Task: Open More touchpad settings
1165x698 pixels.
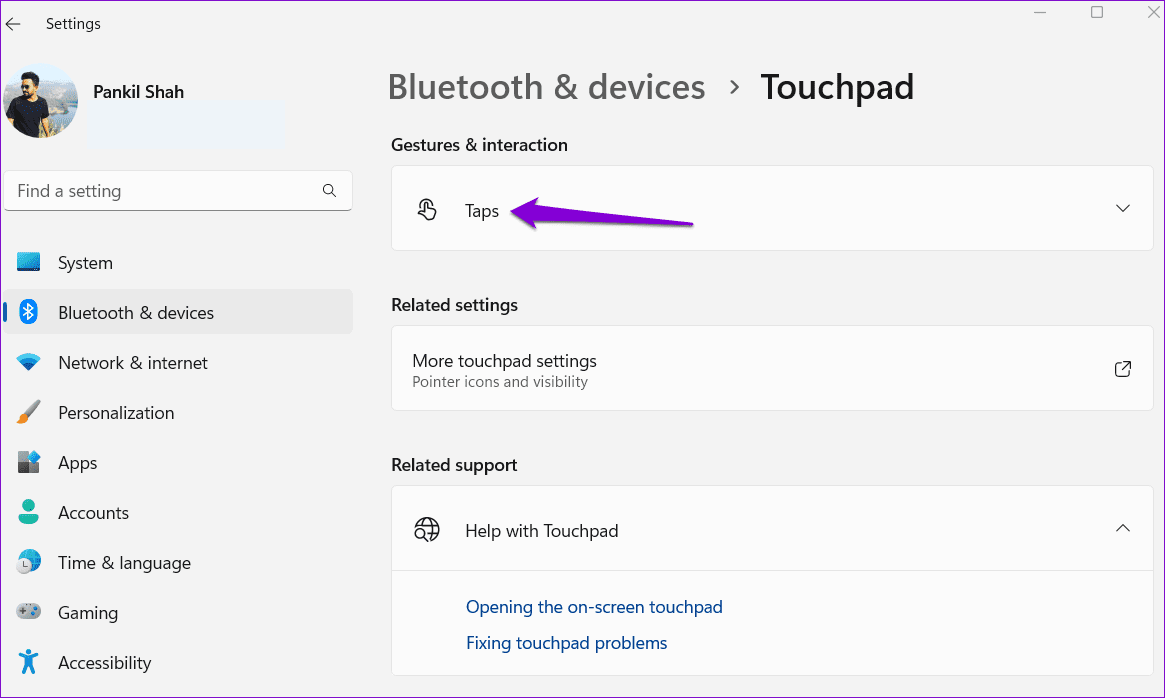Action: click(x=772, y=368)
